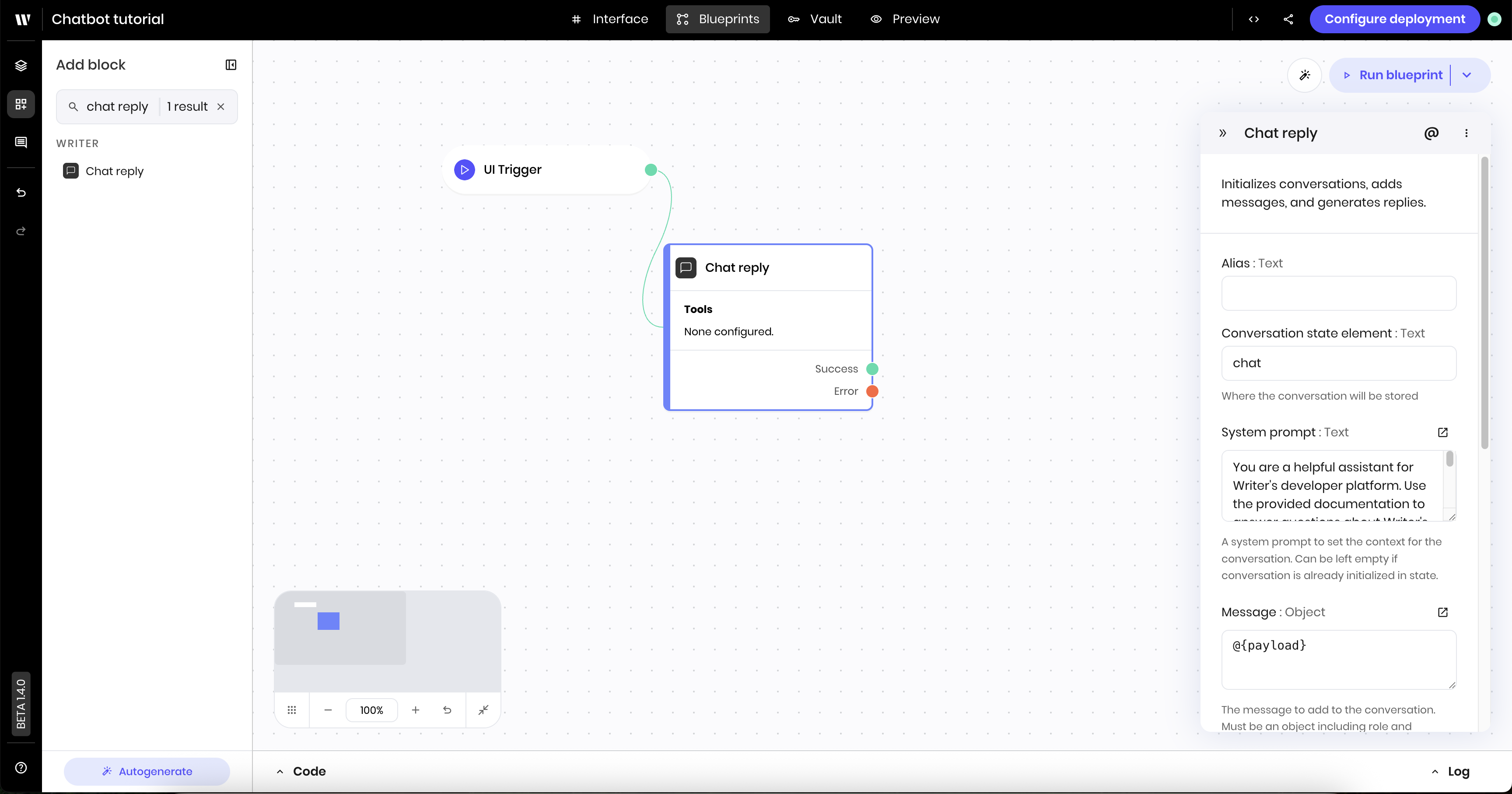Screen dimensions: 1512x794
Task: Toggle the Add block panel collapse icon
Action: (x=231, y=65)
